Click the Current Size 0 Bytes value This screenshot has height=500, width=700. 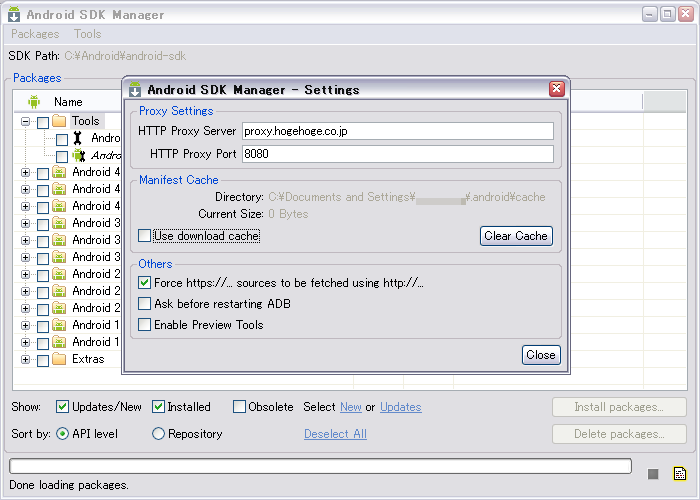coord(288,214)
